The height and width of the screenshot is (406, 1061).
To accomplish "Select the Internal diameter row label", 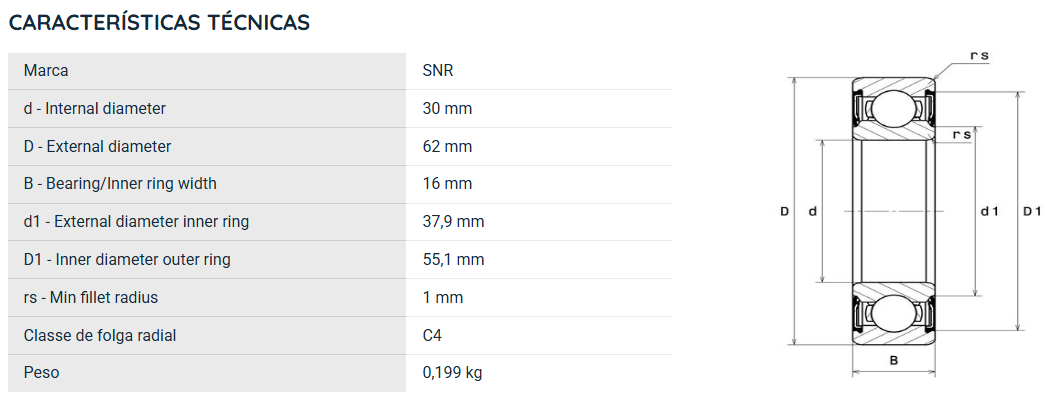I will (x=95, y=108).
